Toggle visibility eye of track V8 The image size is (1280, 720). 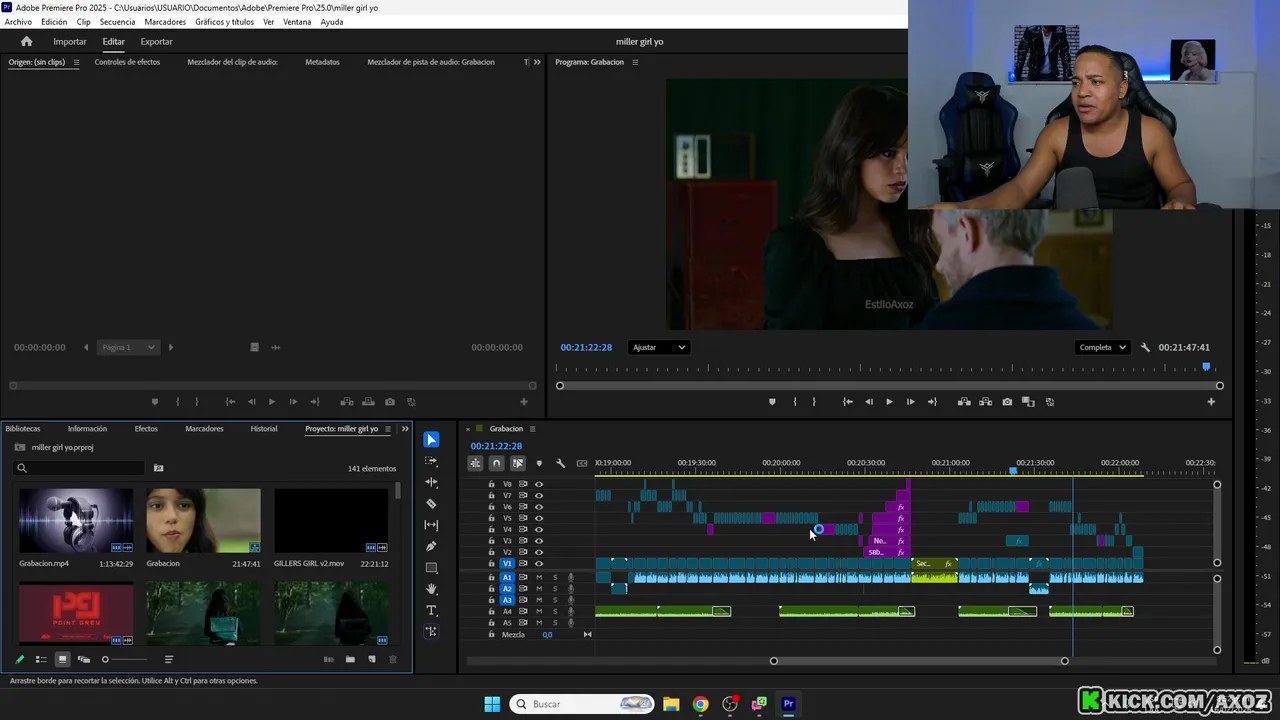click(x=539, y=484)
